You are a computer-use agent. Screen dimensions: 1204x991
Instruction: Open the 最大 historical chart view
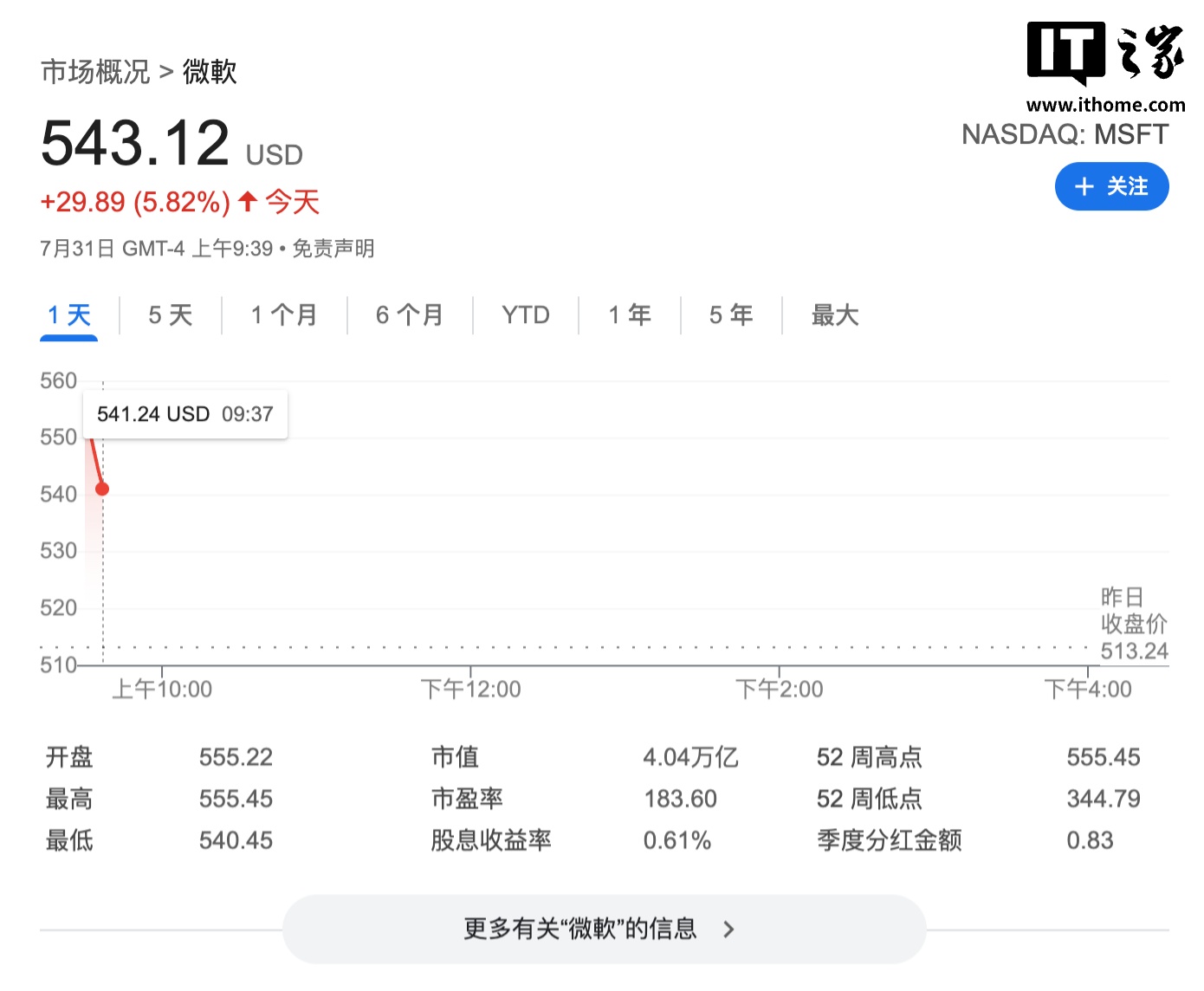point(834,314)
